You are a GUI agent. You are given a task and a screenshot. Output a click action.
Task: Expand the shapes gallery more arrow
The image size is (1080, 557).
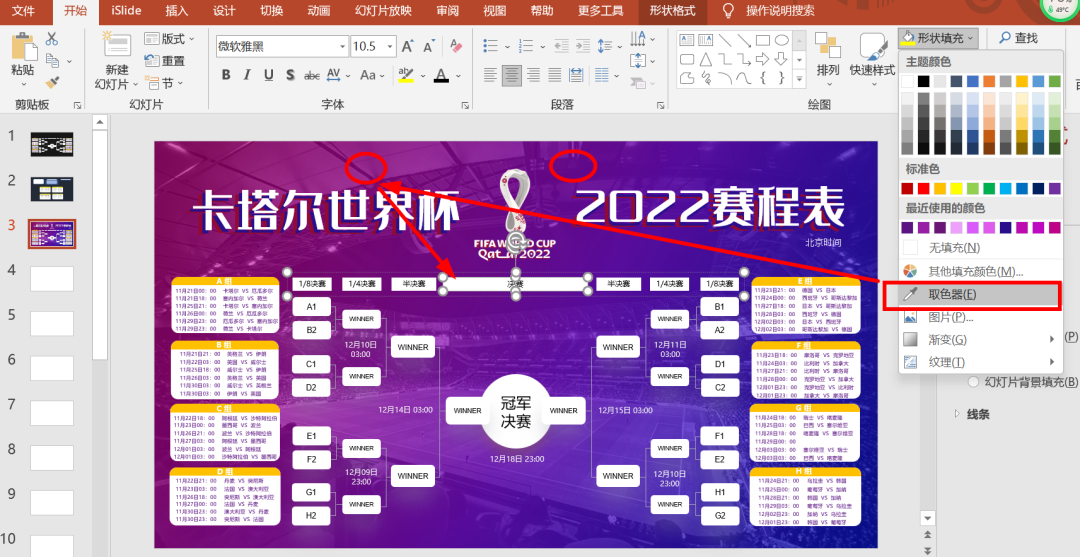click(x=799, y=80)
